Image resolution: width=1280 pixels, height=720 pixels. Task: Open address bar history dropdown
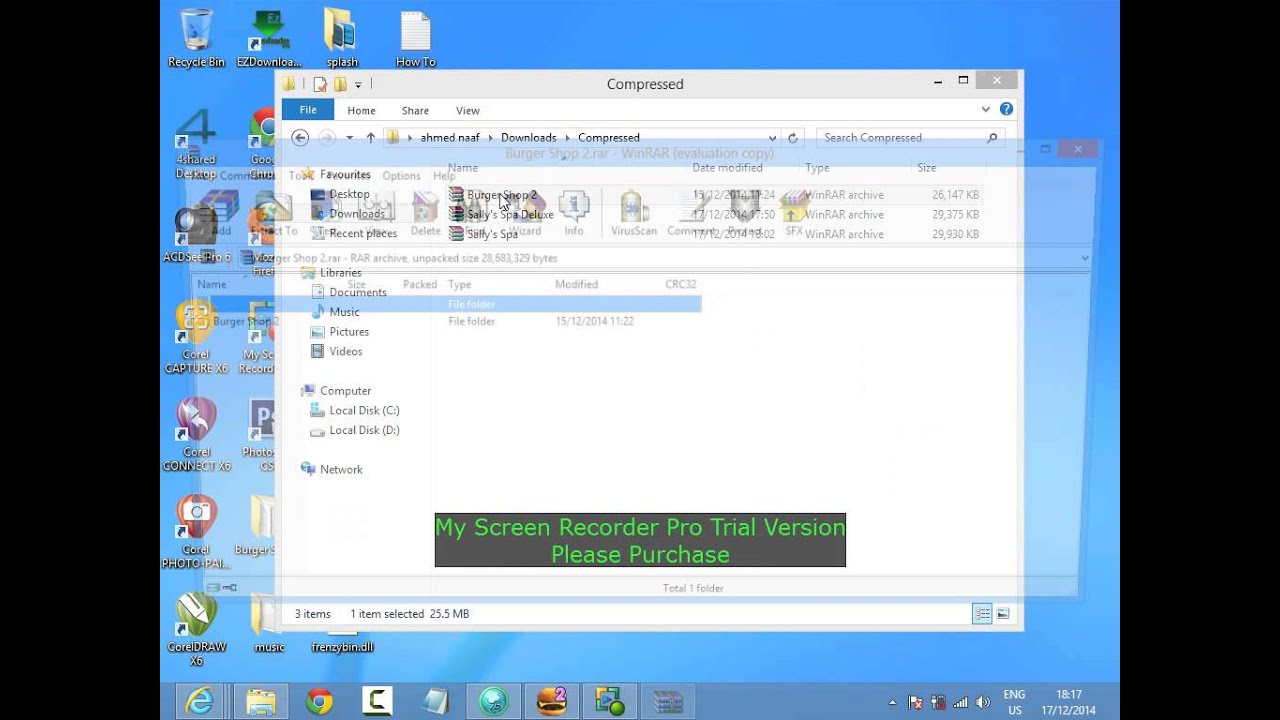click(x=772, y=138)
